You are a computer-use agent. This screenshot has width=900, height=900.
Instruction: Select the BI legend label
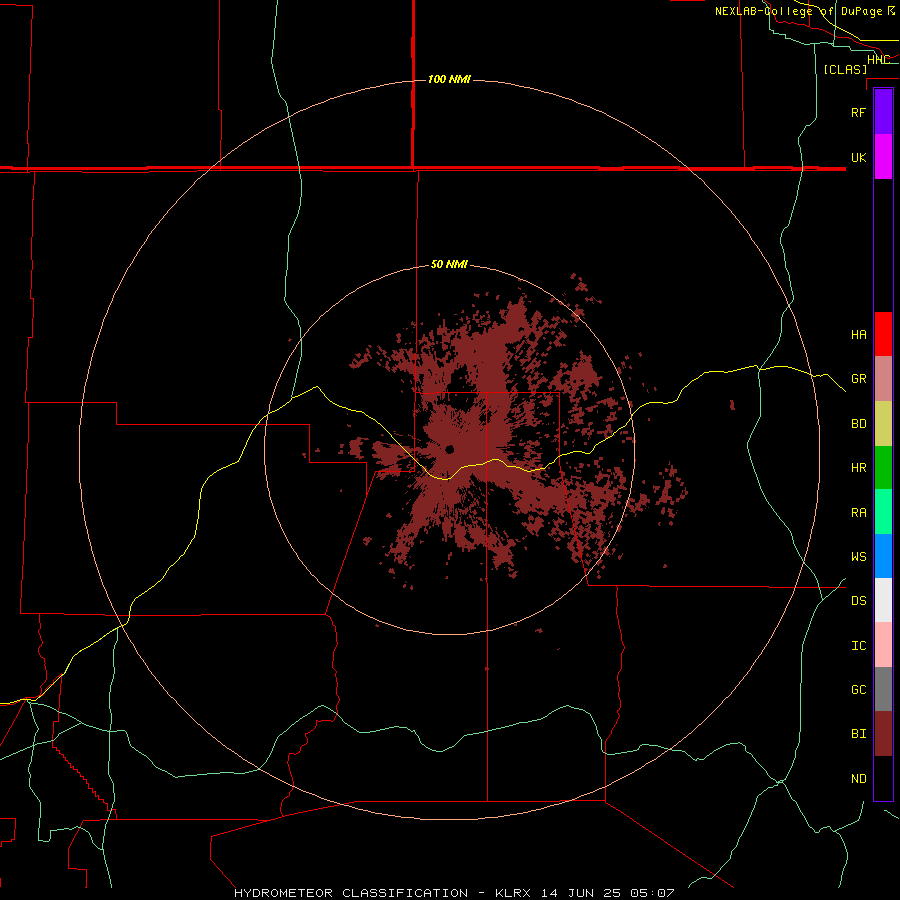(858, 734)
